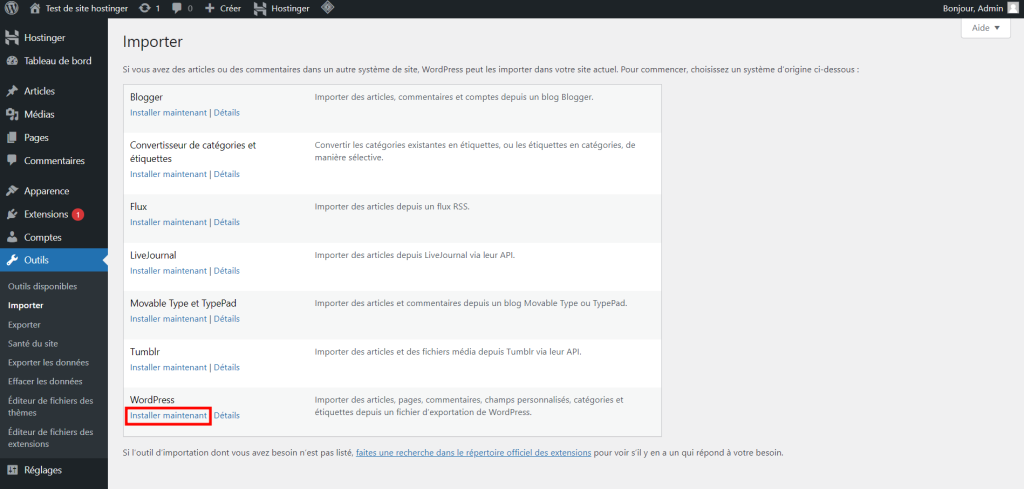Click the Tableau de bord gauge icon
This screenshot has height=489, width=1024.
[12, 61]
